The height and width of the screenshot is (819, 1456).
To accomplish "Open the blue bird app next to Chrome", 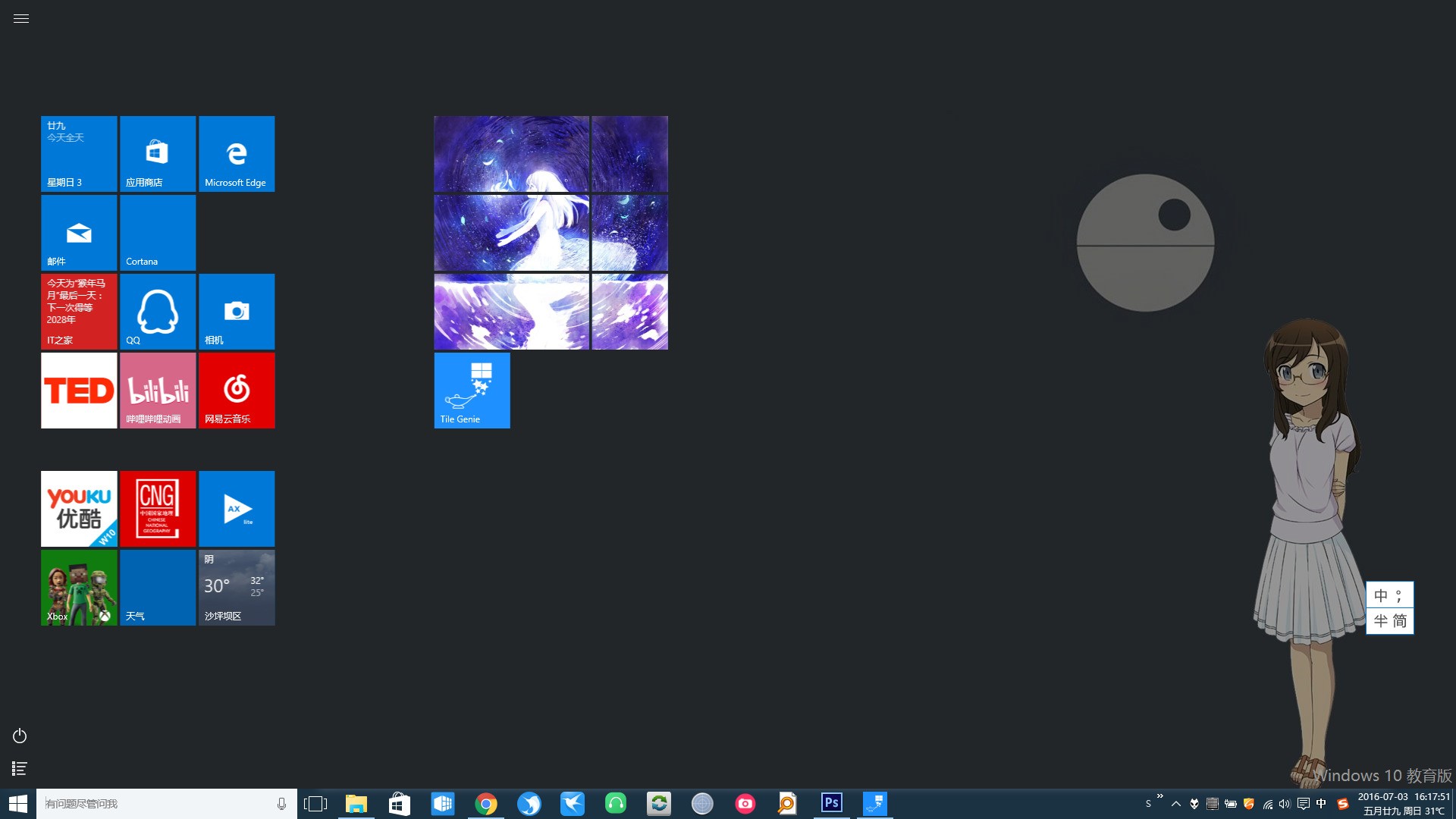I will (529, 804).
